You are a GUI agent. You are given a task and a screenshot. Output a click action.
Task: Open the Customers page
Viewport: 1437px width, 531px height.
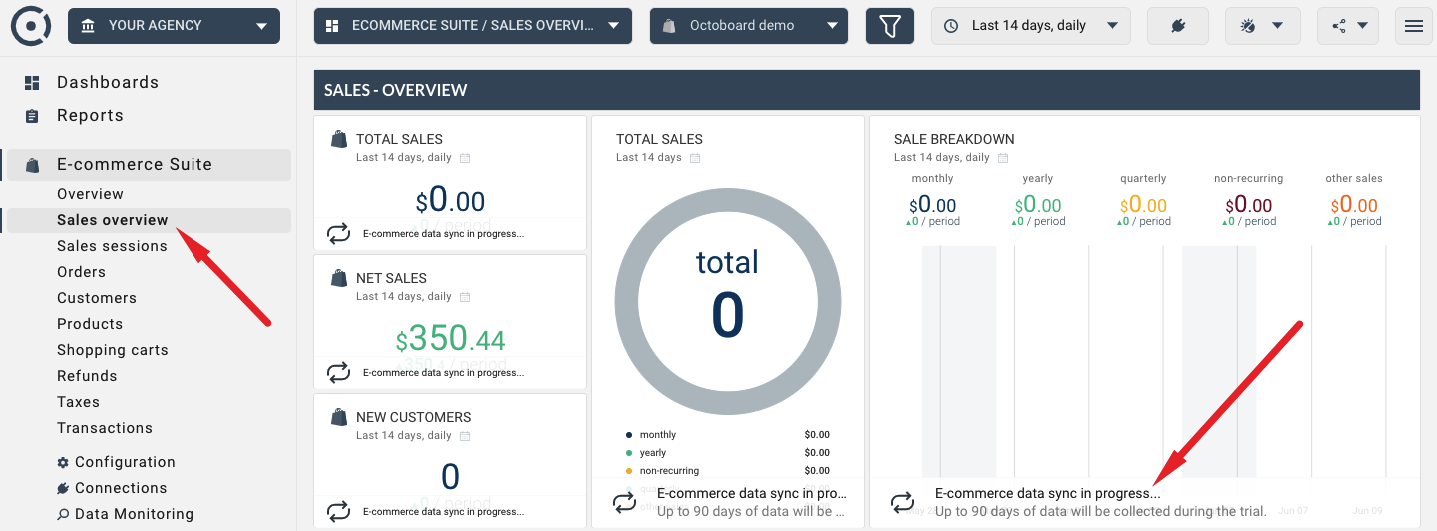point(97,298)
